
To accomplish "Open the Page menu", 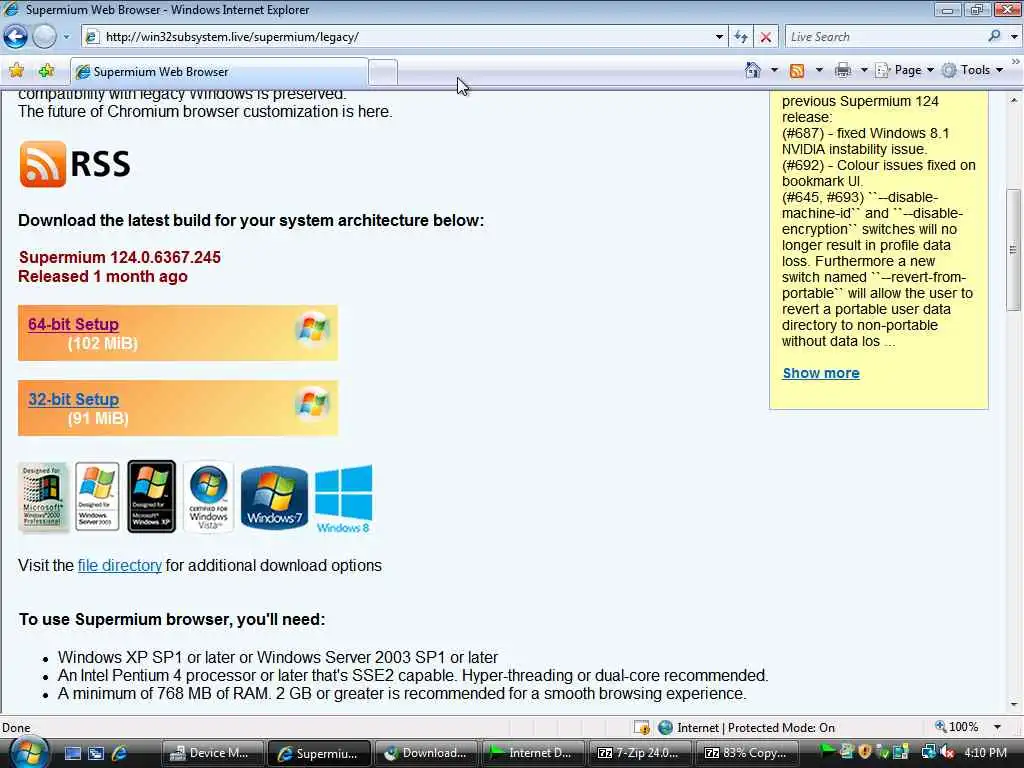I will click(x=904, y=70).
